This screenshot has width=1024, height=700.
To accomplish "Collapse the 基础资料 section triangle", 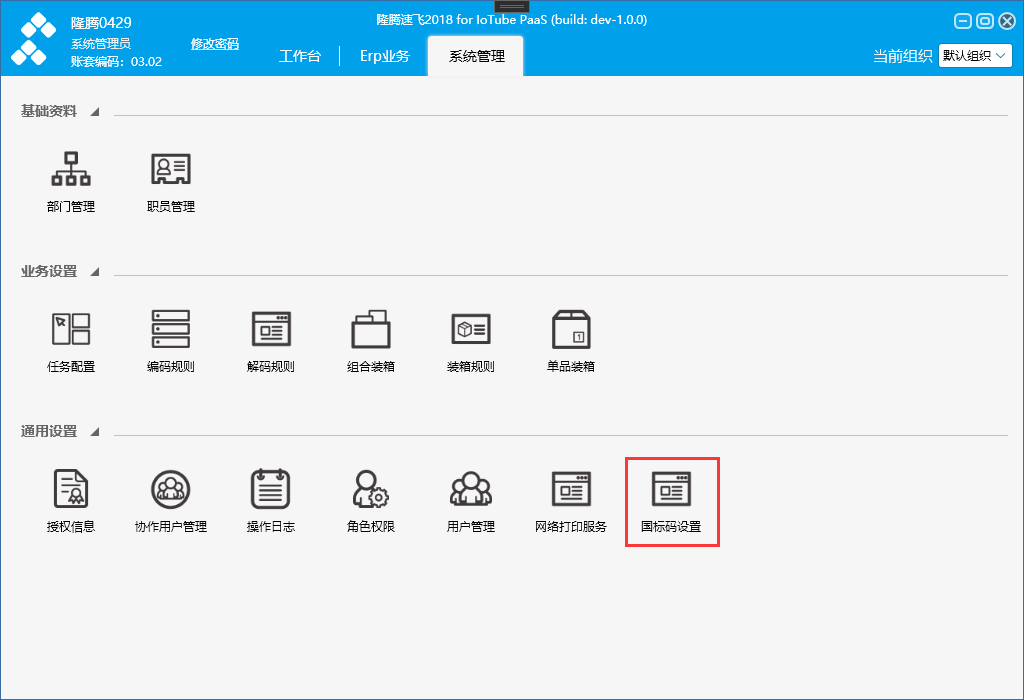I will (x=95, y=112).
